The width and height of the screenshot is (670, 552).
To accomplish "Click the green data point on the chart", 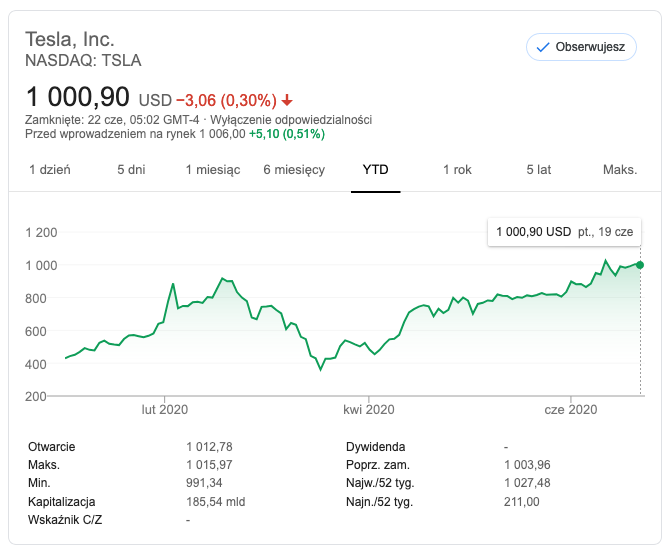I will point(640,265).
